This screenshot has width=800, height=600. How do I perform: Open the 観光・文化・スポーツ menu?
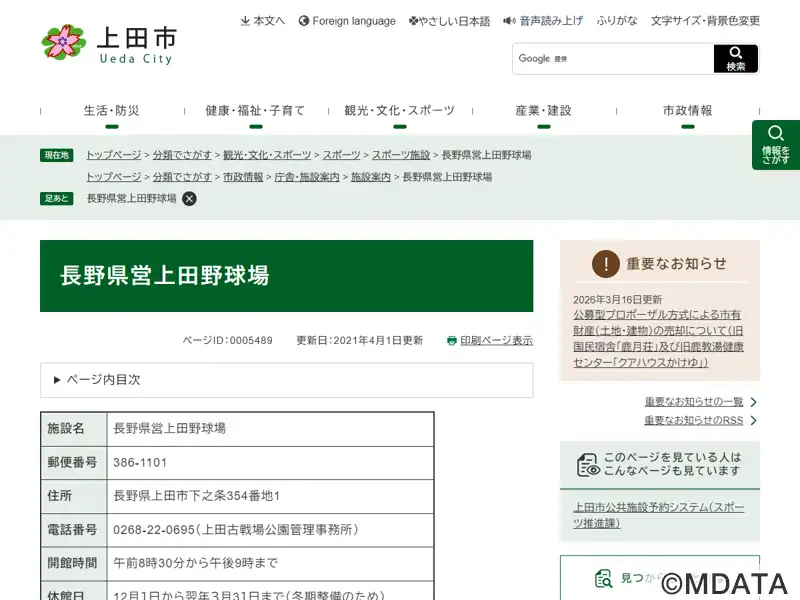[x=399, y=111]
